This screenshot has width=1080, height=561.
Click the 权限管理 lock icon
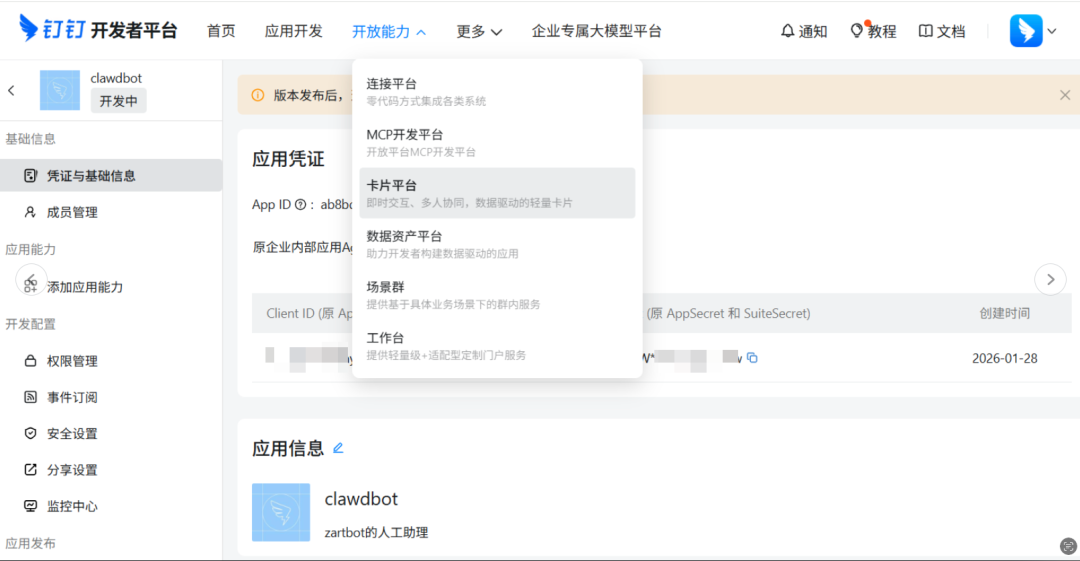click(30, 360)
